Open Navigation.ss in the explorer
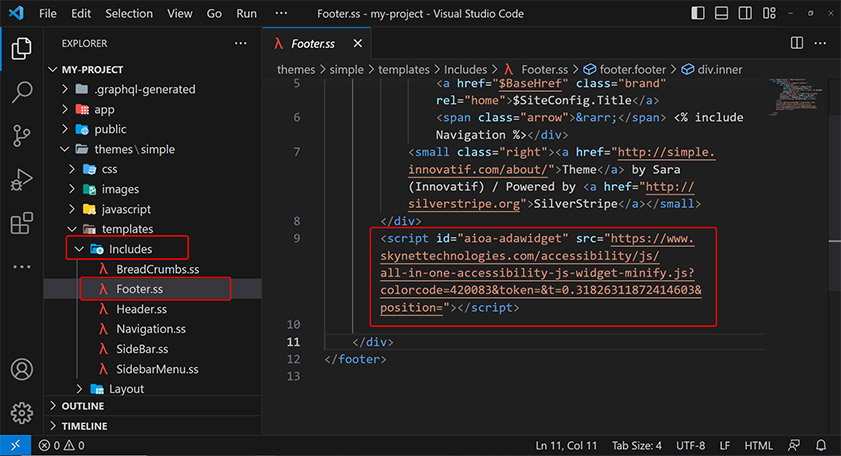This screenshot has height=456, width=841. click(x=153, y=329)
